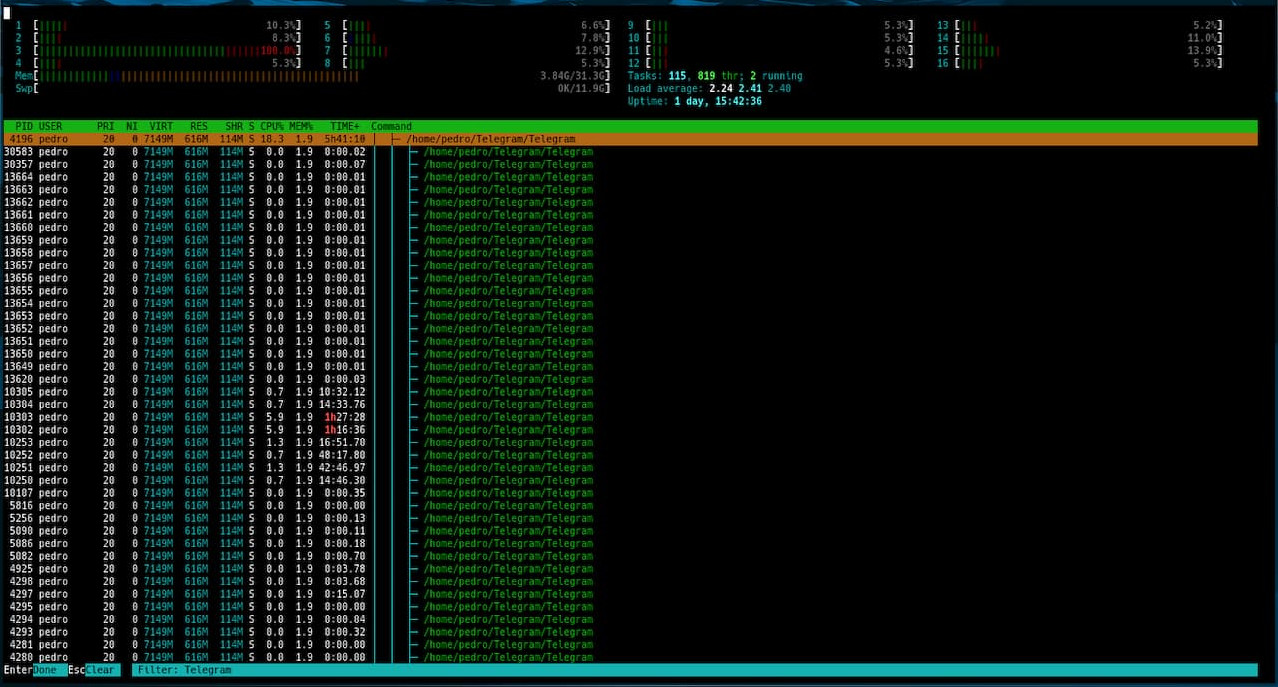Image resolution: width=1278 pixels, height=687 pixels.
Task: Select process row with PID 5256
Action: click(630, 518)
